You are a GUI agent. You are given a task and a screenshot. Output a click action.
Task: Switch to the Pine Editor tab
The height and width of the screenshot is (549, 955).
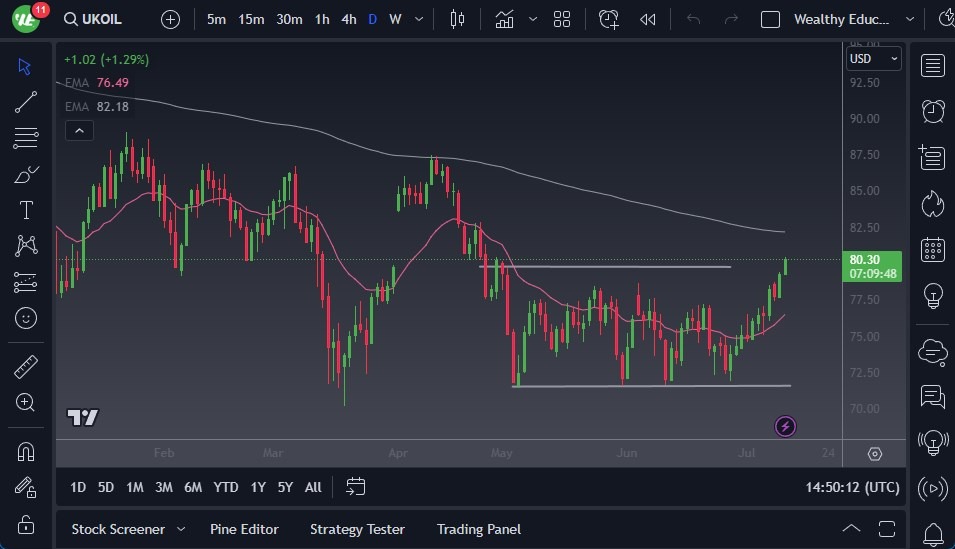pyautogui.click(x=244, y=529)
